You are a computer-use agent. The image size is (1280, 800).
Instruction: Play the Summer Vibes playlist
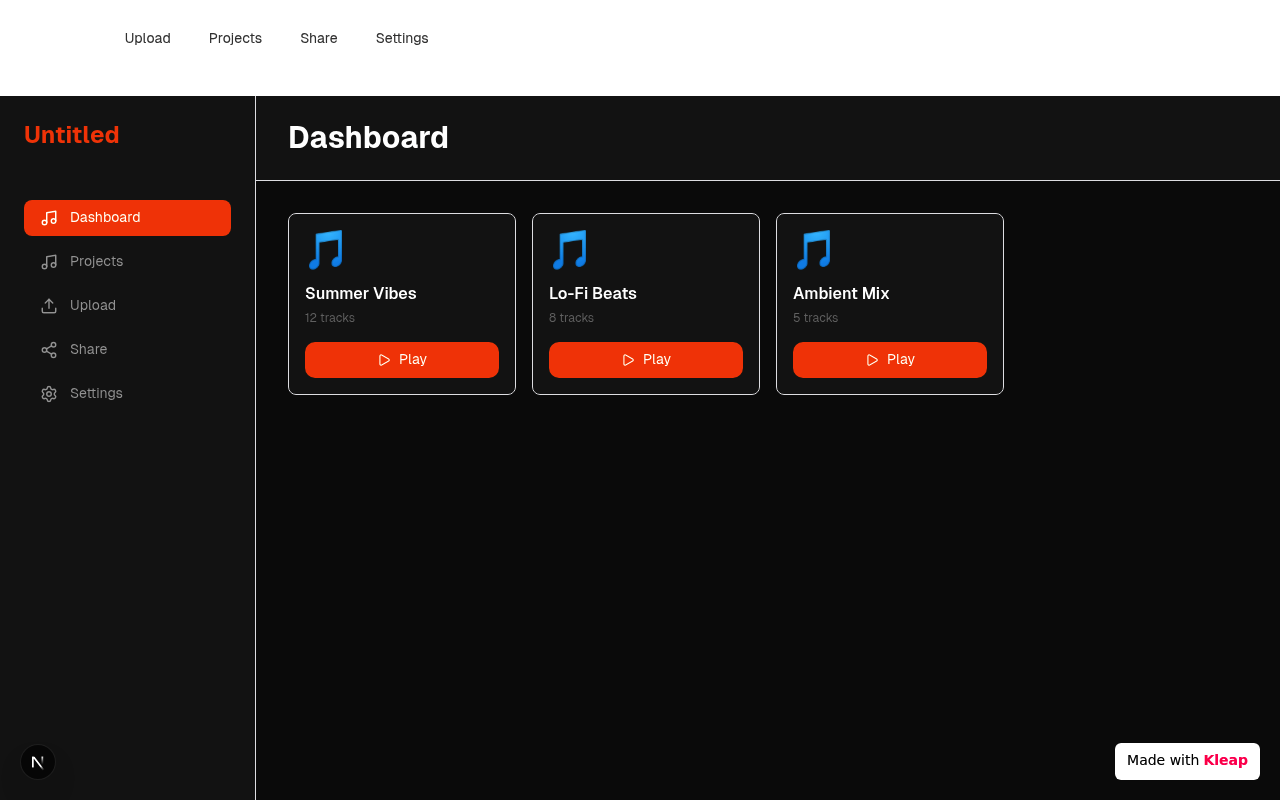[x=402, y=360]
